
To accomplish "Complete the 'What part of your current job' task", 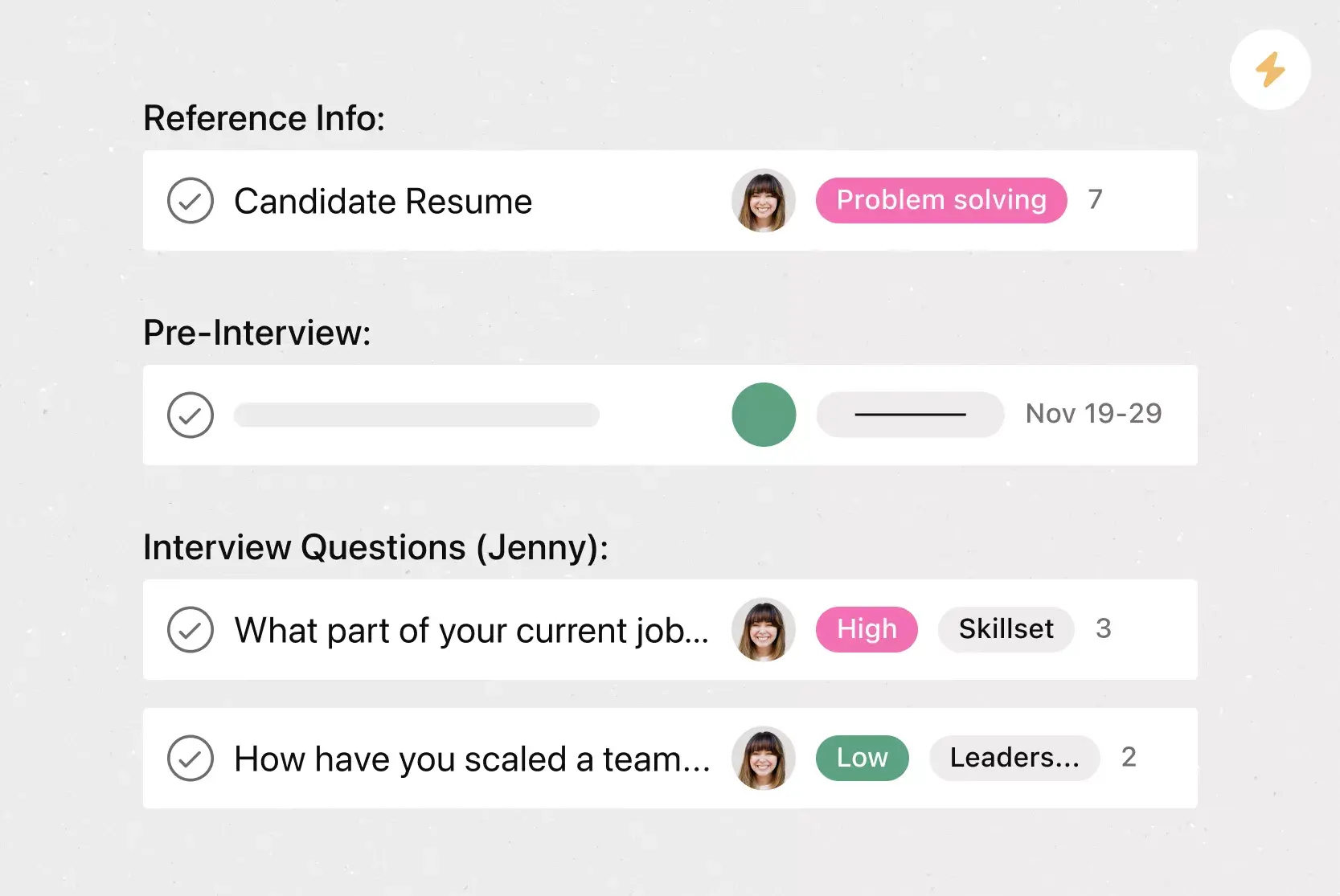I will tap(191, 630).
